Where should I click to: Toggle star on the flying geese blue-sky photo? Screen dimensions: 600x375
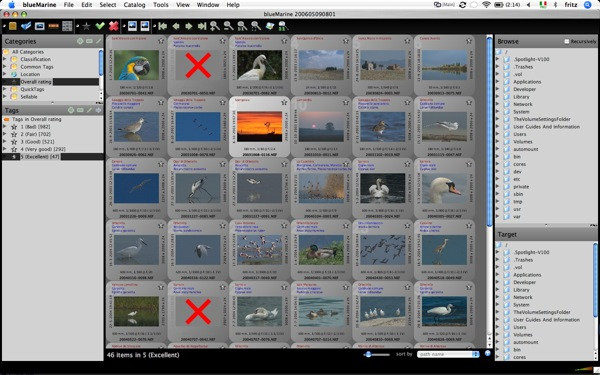[x=222, y=102]
